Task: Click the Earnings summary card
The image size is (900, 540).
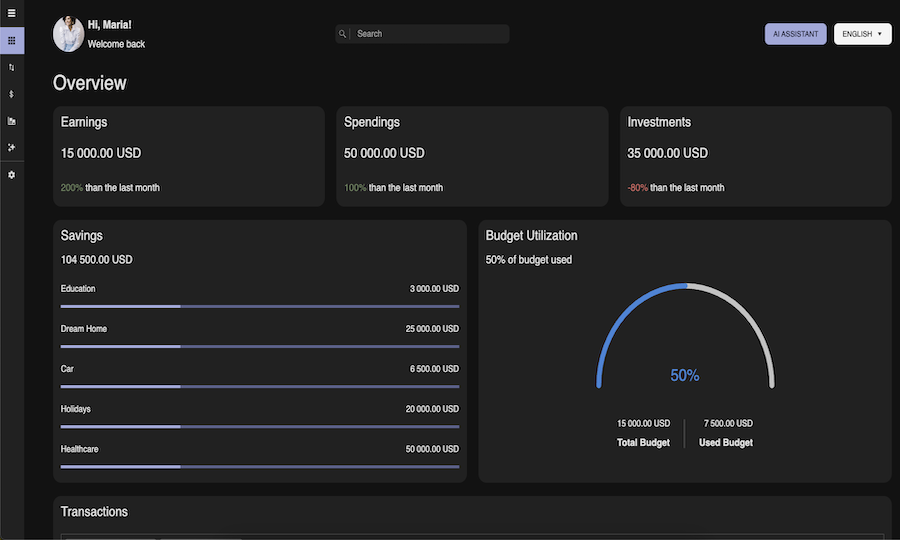Action: (189, 156)
